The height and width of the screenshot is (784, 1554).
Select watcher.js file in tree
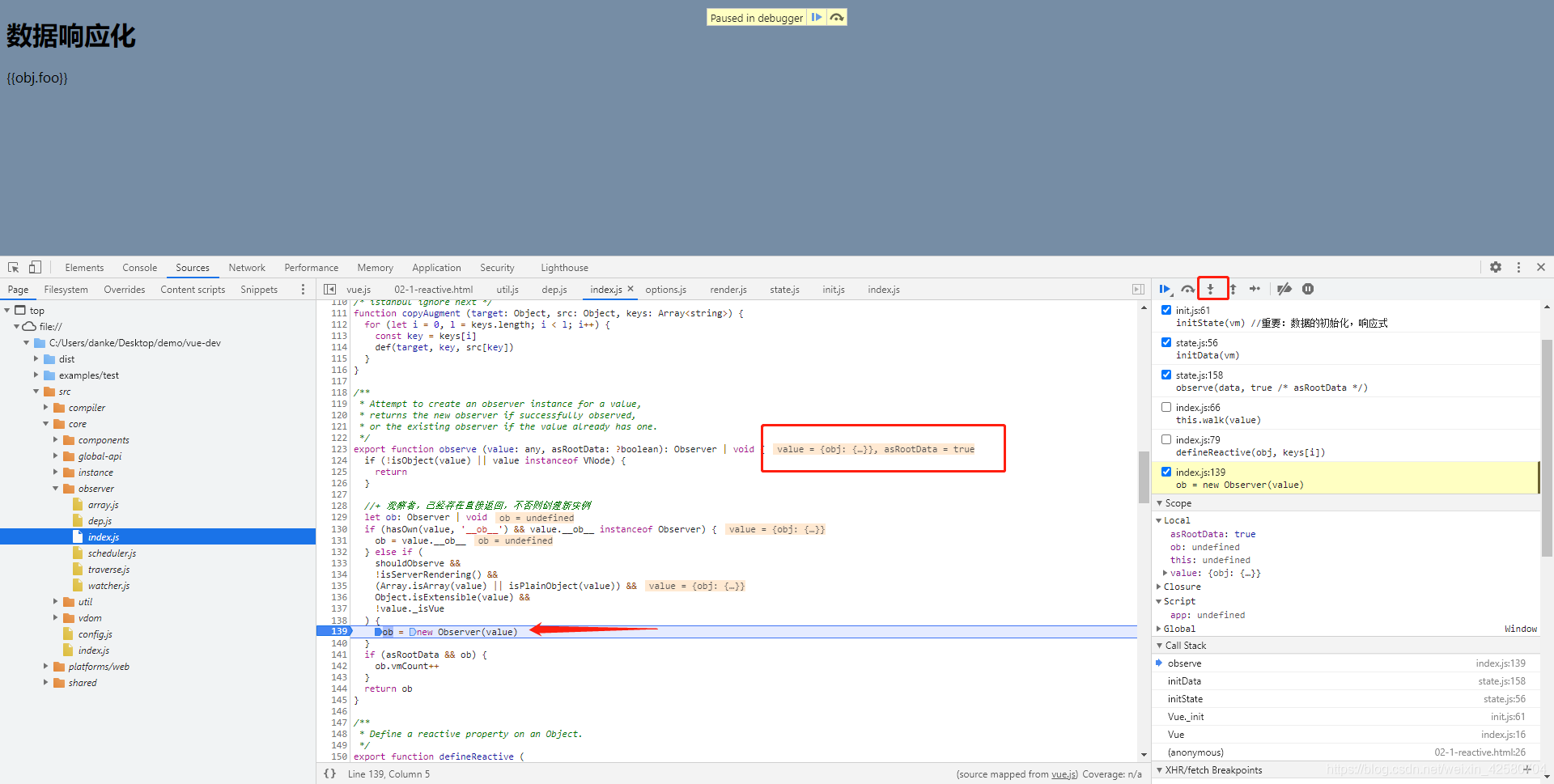(108, 586)
